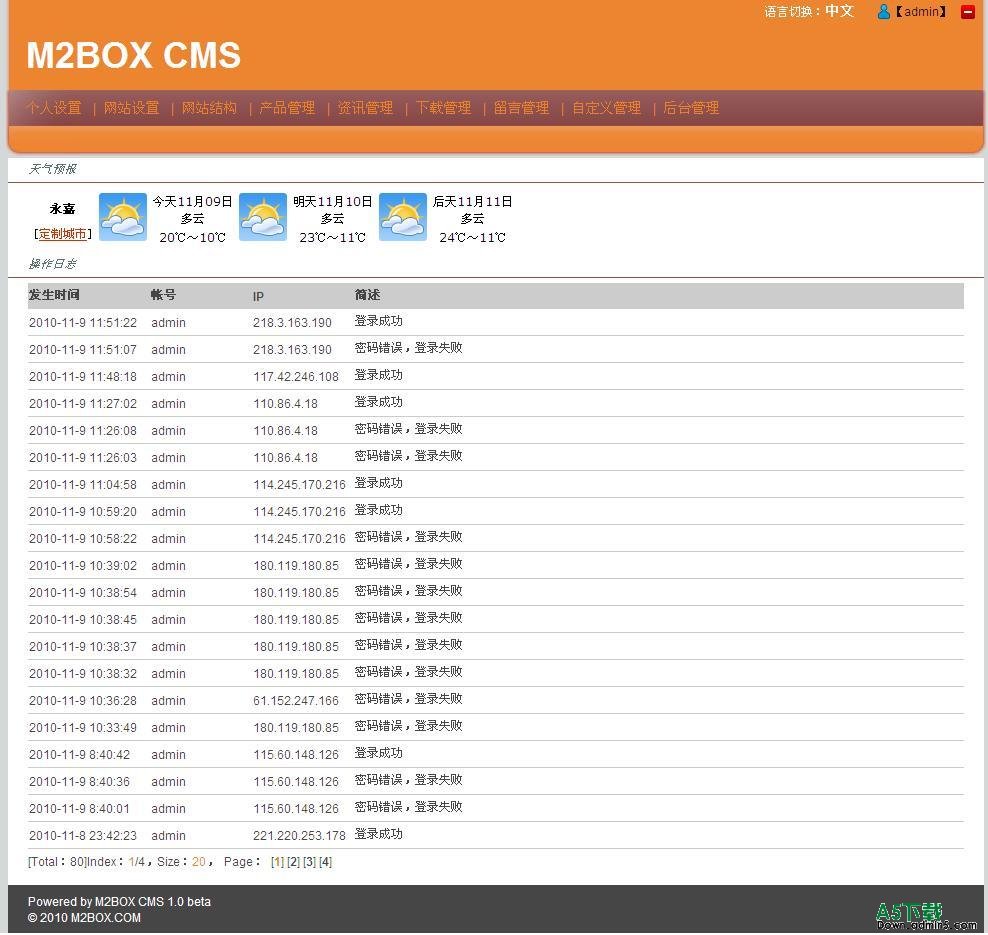Open the 网站设置 menu
The image size is (988, 935).
click(x=132, y=108)
